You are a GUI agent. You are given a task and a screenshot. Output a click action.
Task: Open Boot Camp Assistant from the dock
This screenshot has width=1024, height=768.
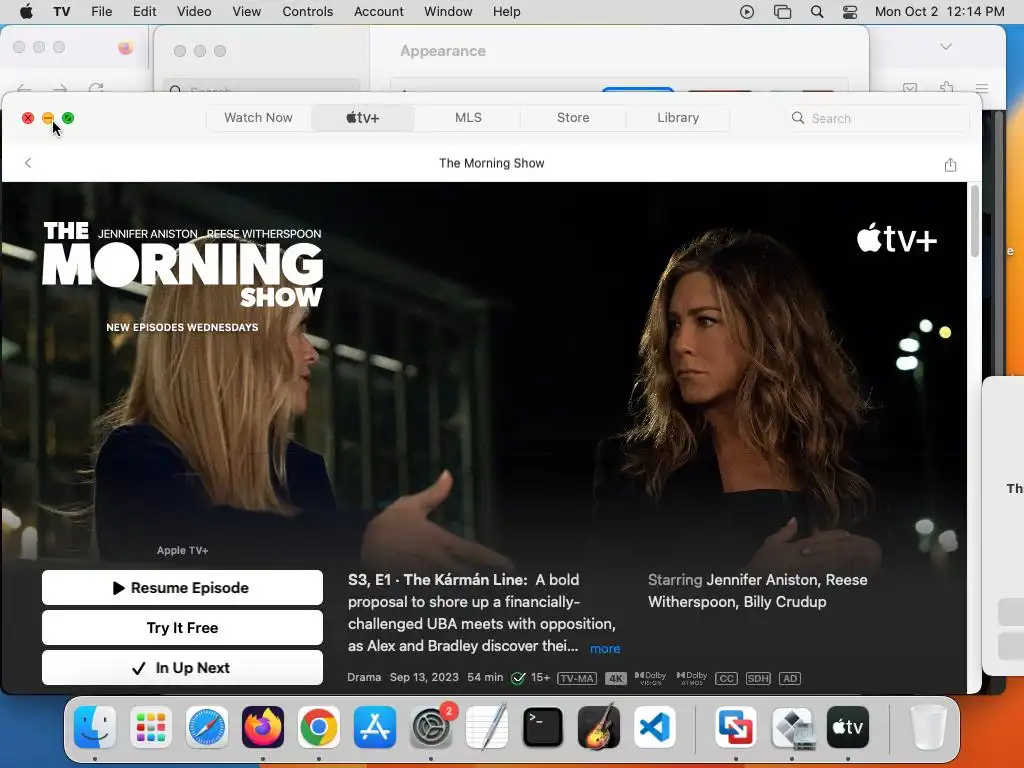pos(792,726)
